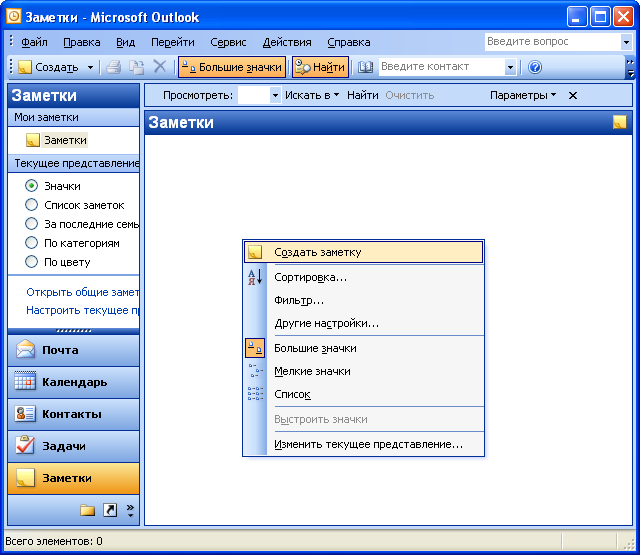Image resolution: width=640 pixels, height=555 pixels.
Task: Click Изменить текущее представление... menu item
Action: 364,444
